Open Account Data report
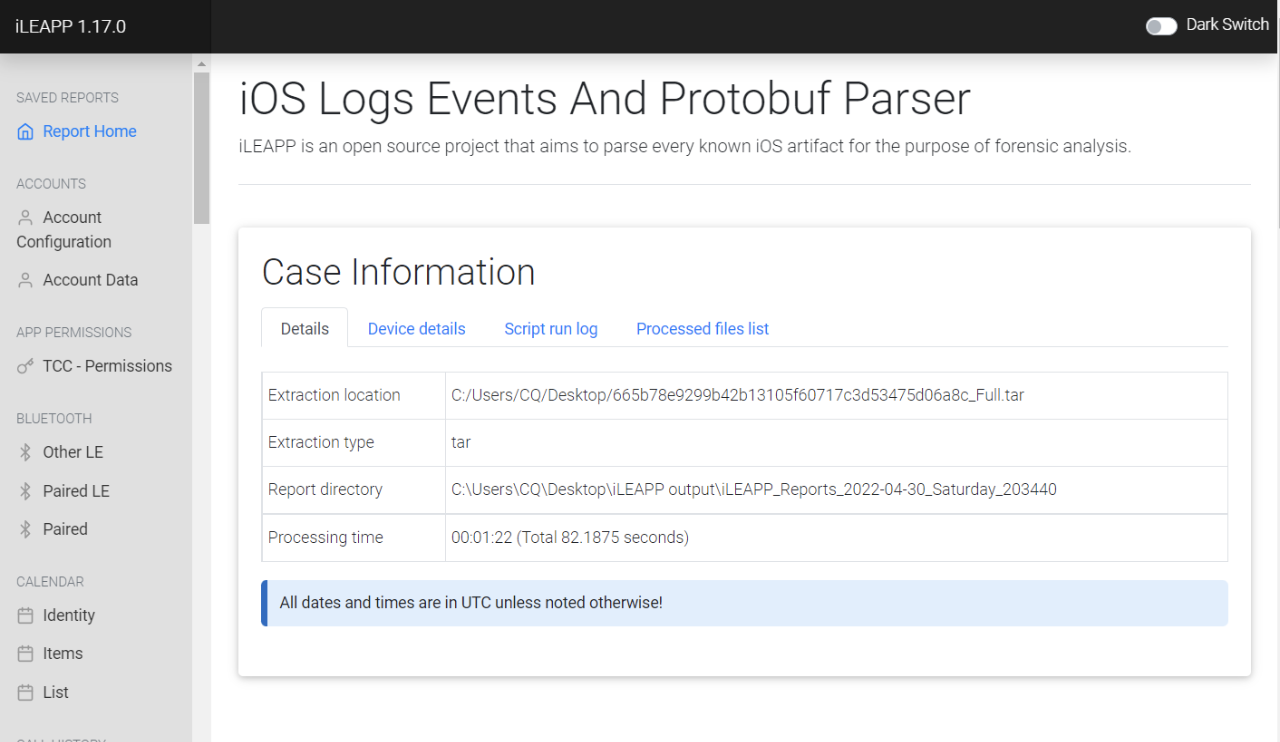The image size is (1280, 742). coord(90,281)
